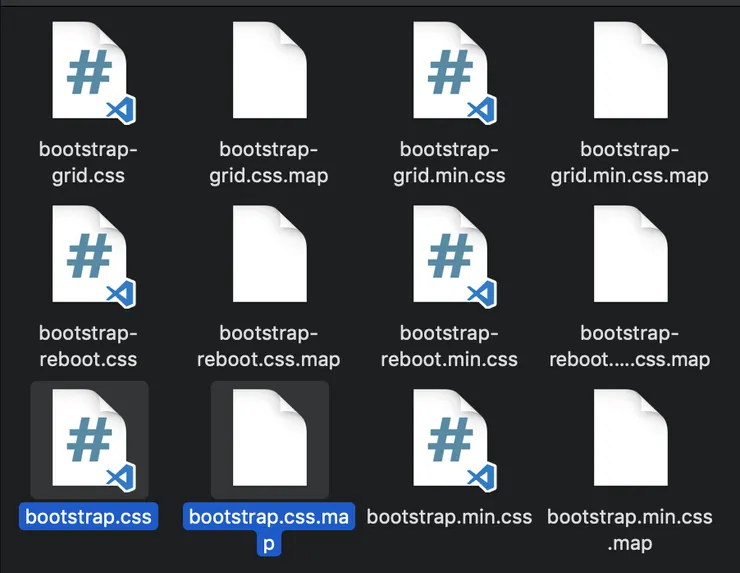Select the bootstrap.min.css.map file icon
The height and width of the screenshot is (573, 740).
(x=631, y=438)
